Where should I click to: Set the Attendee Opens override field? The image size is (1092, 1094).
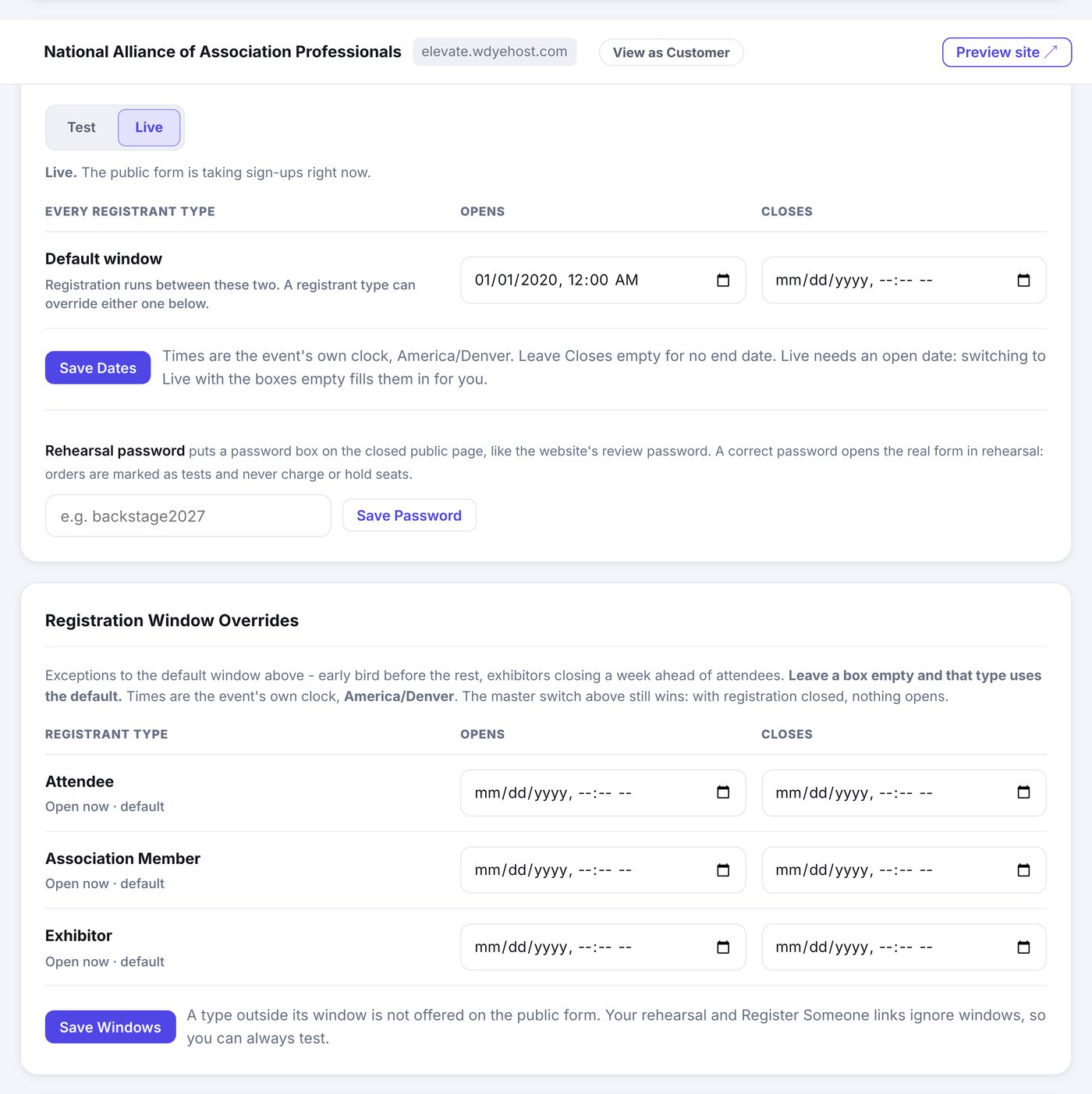[603, 792]
